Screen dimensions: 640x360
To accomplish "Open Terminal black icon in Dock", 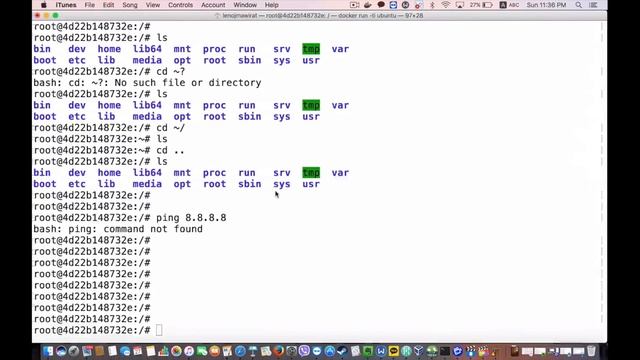I will [444, 351].
